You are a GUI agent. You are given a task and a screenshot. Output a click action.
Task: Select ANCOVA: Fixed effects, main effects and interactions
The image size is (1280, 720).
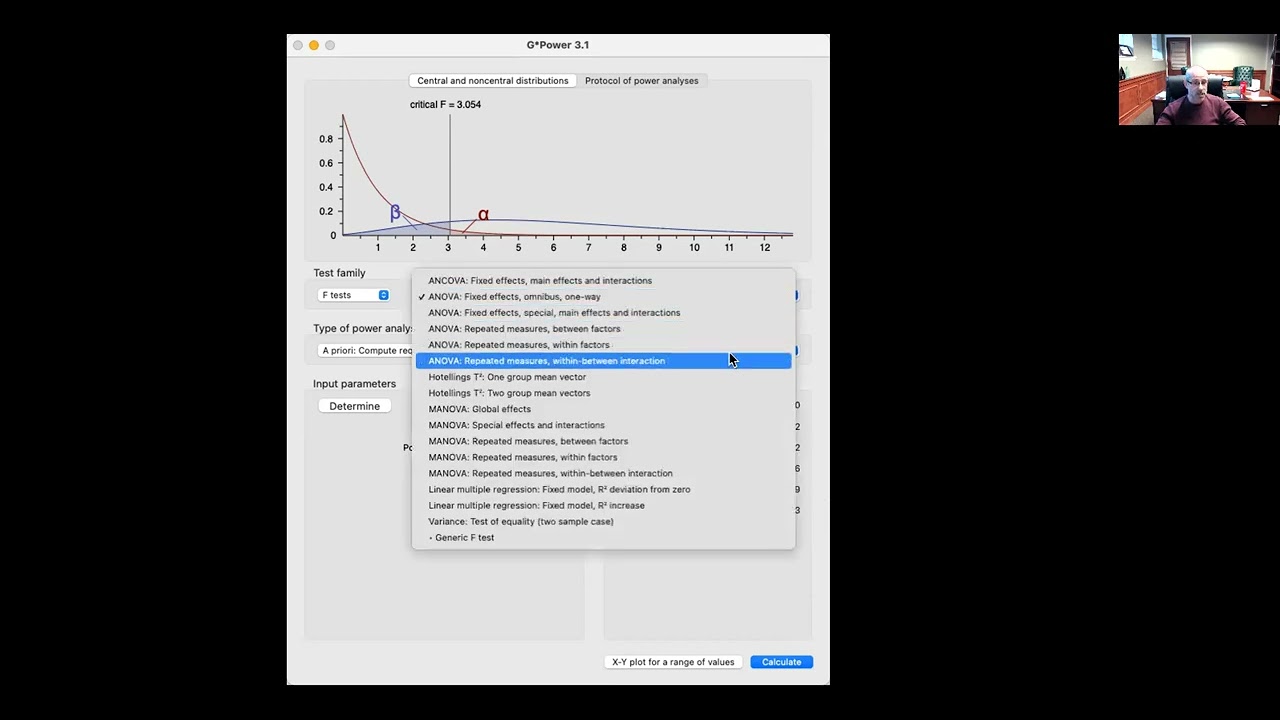(603, 281)
